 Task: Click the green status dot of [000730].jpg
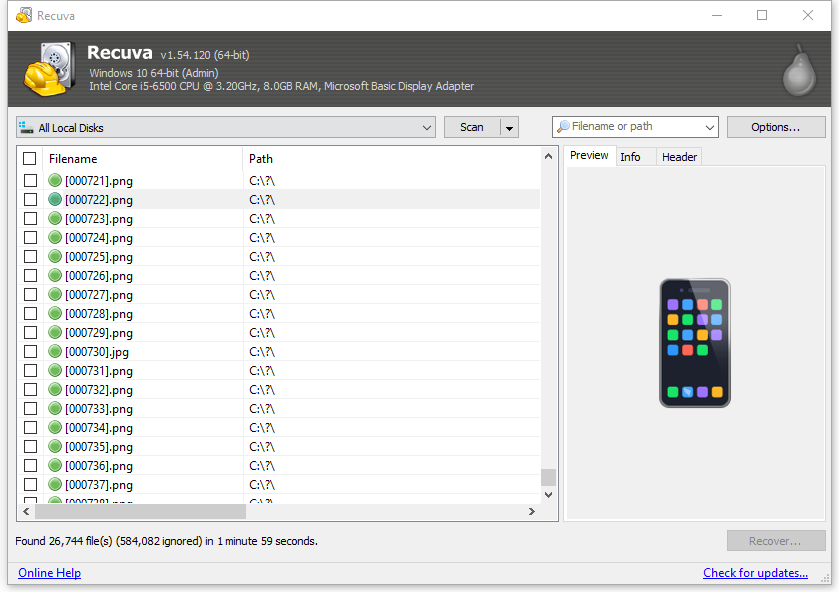coord(55,352)
